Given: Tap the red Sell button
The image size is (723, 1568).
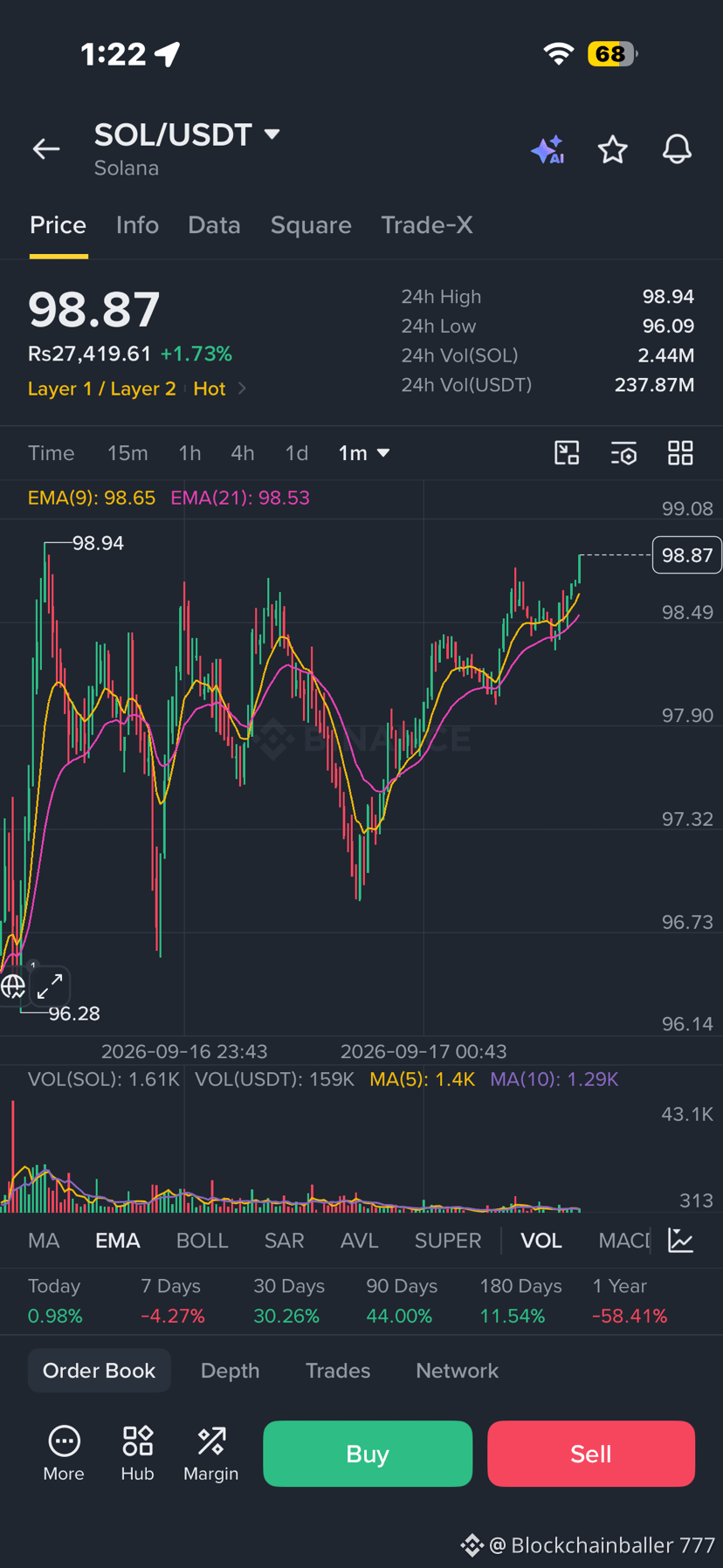Looking at the screenshot, I should point(591,1454).
